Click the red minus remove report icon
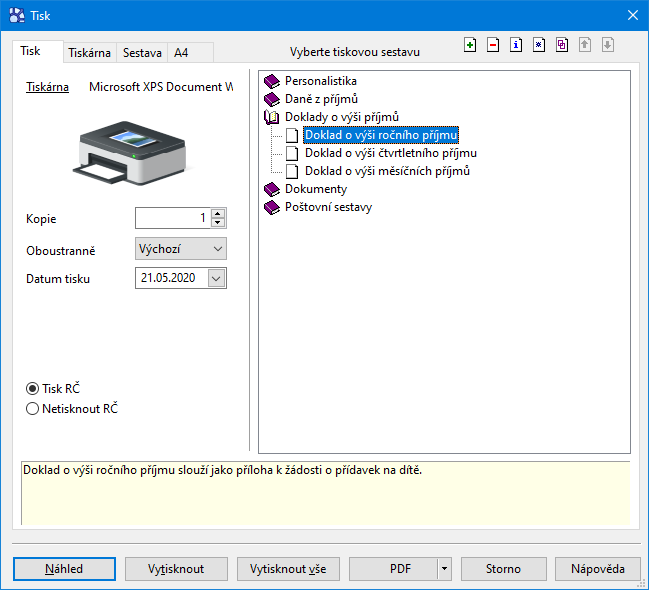The height and width of the screenshot is (590, 649). pyautogui.click(x=493, y=45)
